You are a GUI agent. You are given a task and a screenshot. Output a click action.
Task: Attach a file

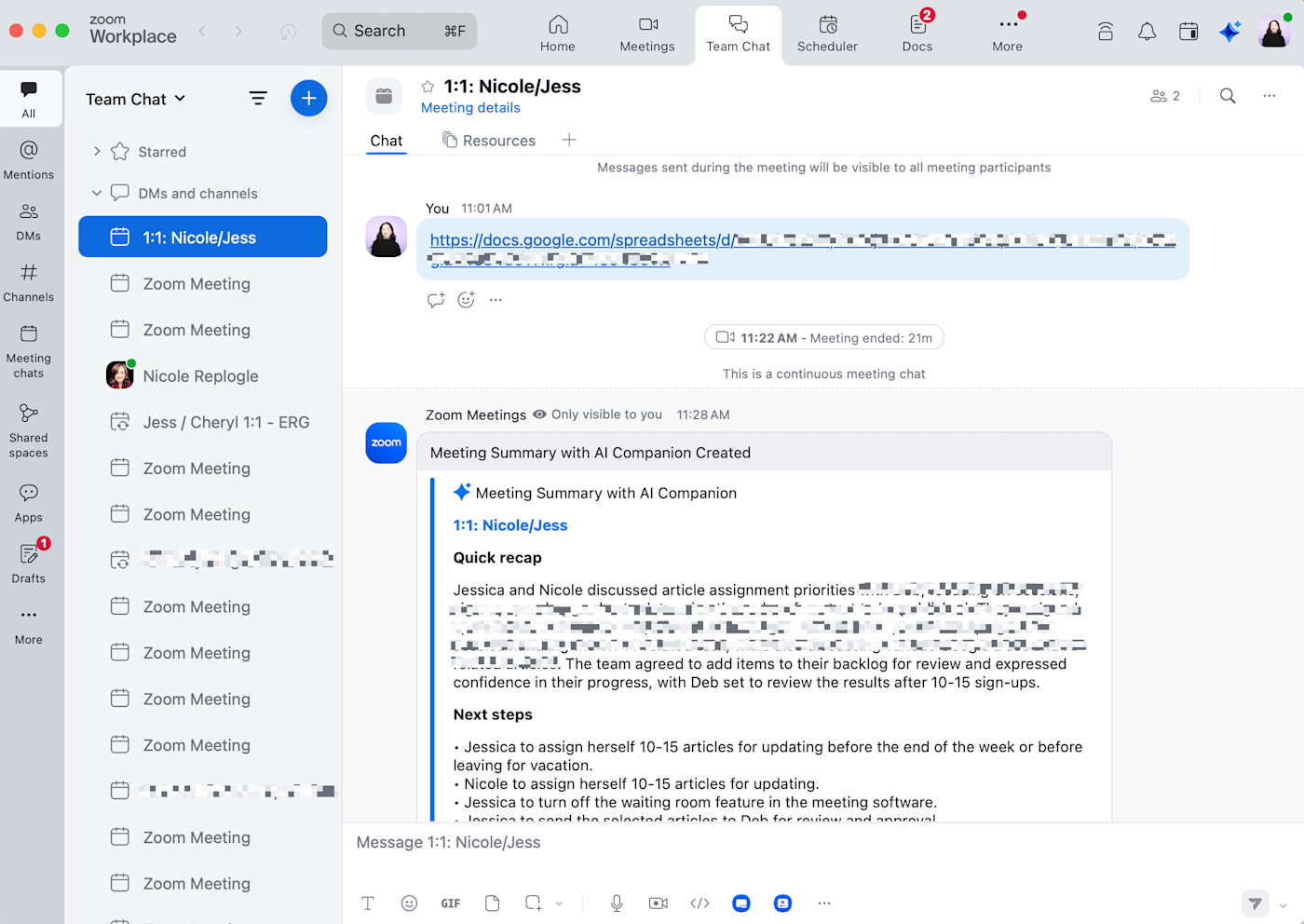click(x=492, y=903)
